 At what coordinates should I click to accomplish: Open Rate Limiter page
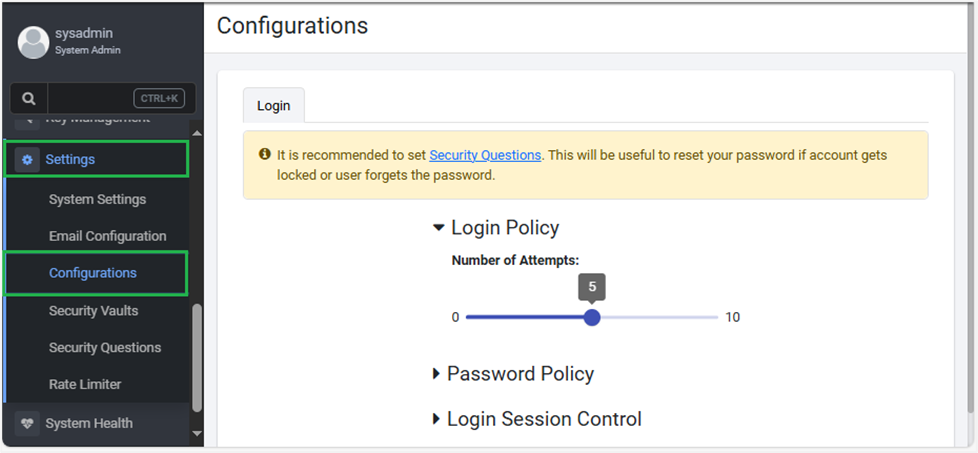[85, 384]
